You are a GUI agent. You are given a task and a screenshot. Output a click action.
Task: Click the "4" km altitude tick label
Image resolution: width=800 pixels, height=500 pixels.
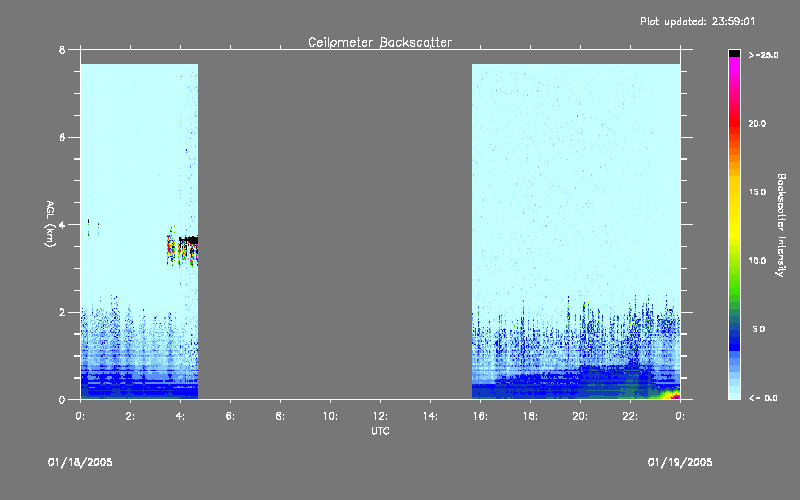pyautogui.click(x=62, y=224)
